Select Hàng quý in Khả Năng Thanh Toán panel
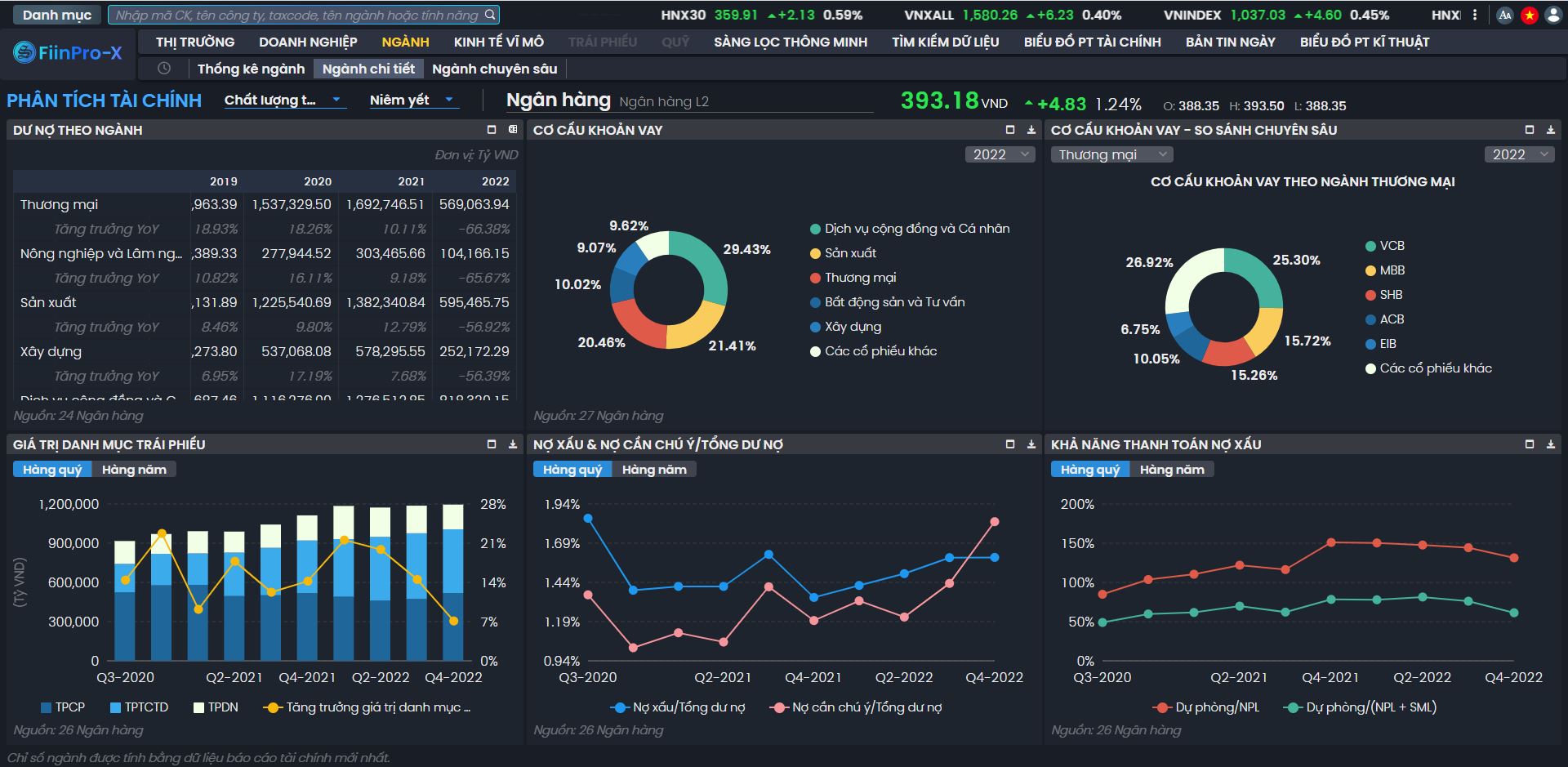The height and width of the screenshot is (767, 1568). [x=1089, y=470]
